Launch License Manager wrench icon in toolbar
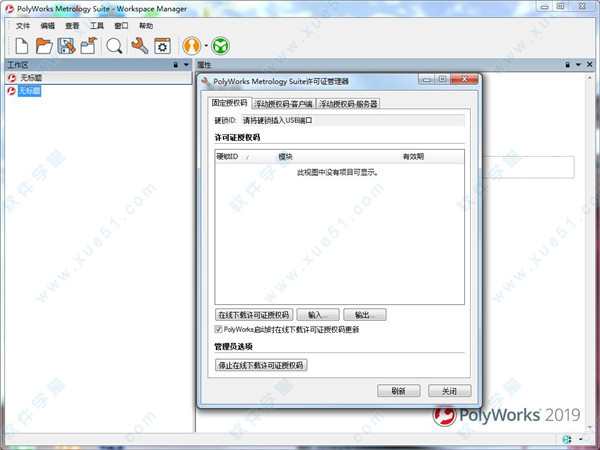The width and height of the screenshot is (600, 450). point(140,46)
